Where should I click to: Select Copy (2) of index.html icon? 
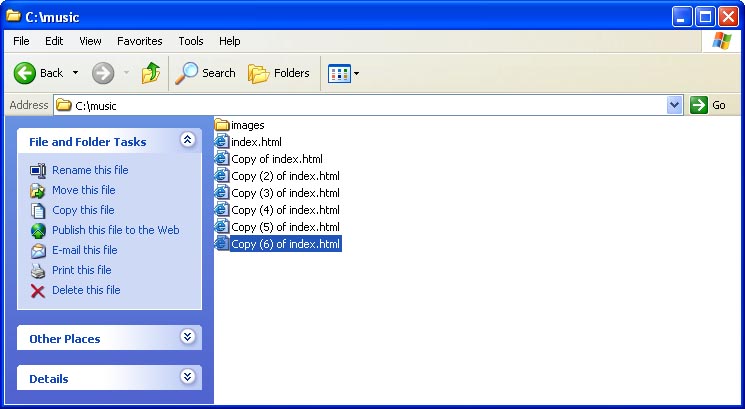pyautogui.click(x=222, y=176)
